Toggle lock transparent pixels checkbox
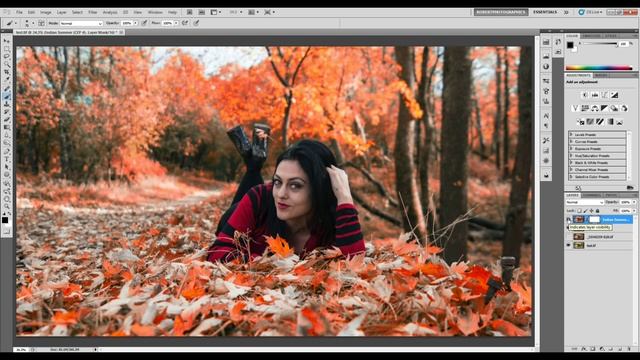This screenshot has width=640, height=360. click(x=579, y=211)
